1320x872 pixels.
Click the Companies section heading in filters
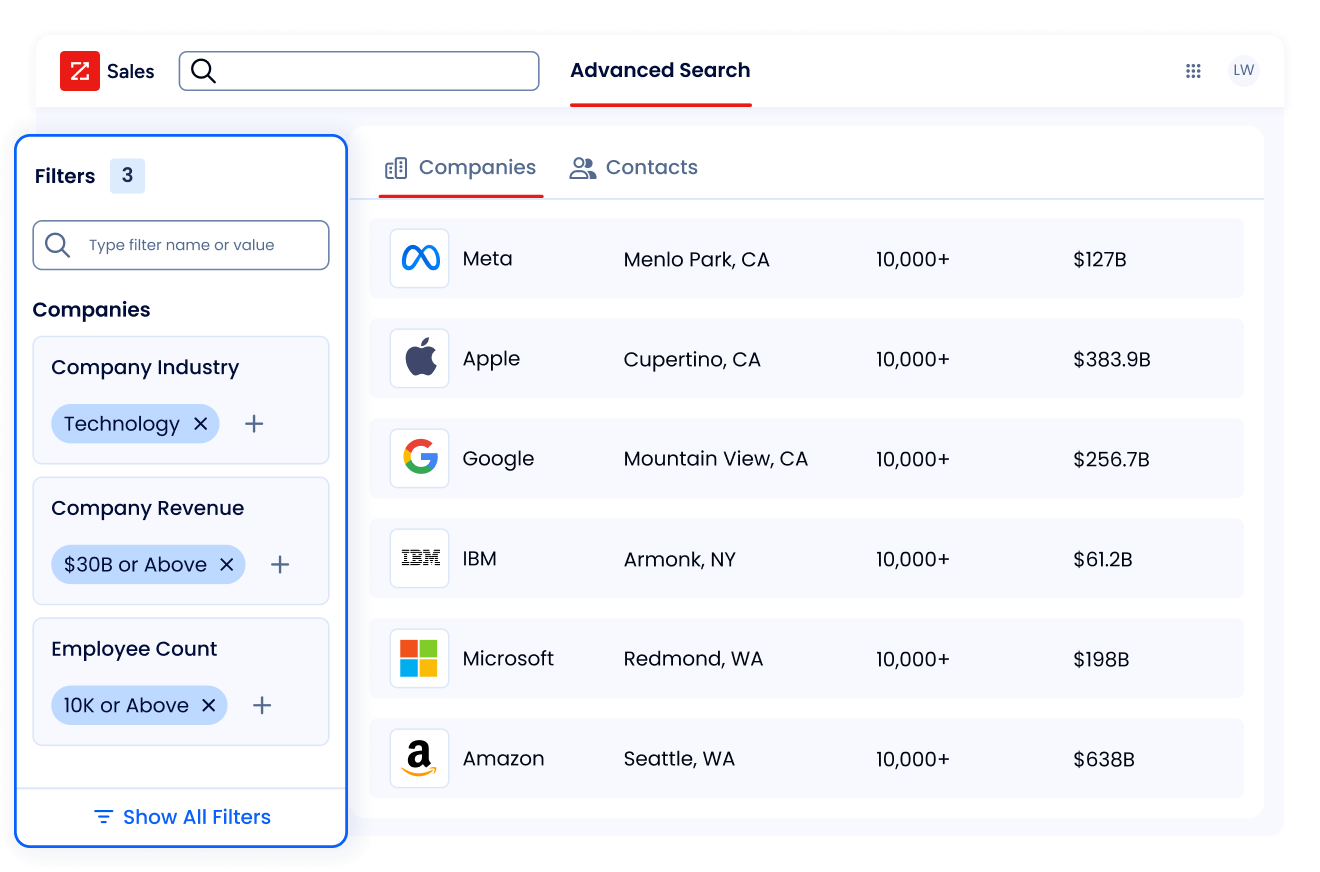point(91,310)
